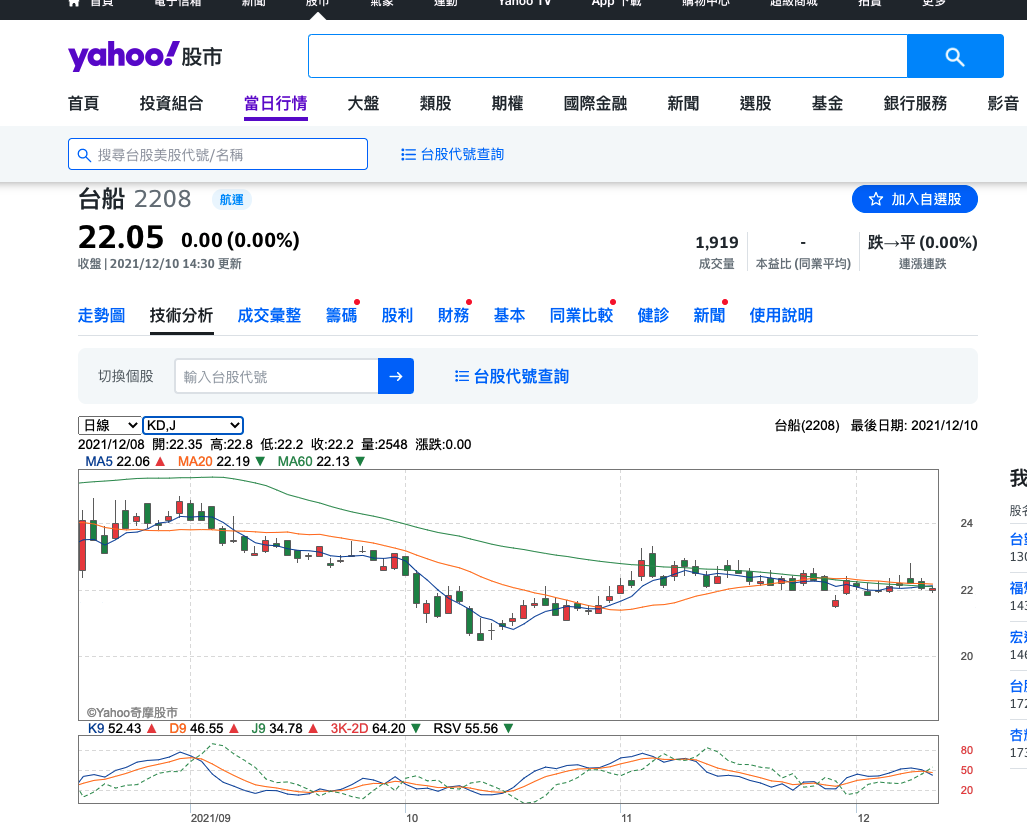Click the list icon beside 台股代號查詢 in the top bar
The image size is (1027, 832).
[x=408, y=154]
